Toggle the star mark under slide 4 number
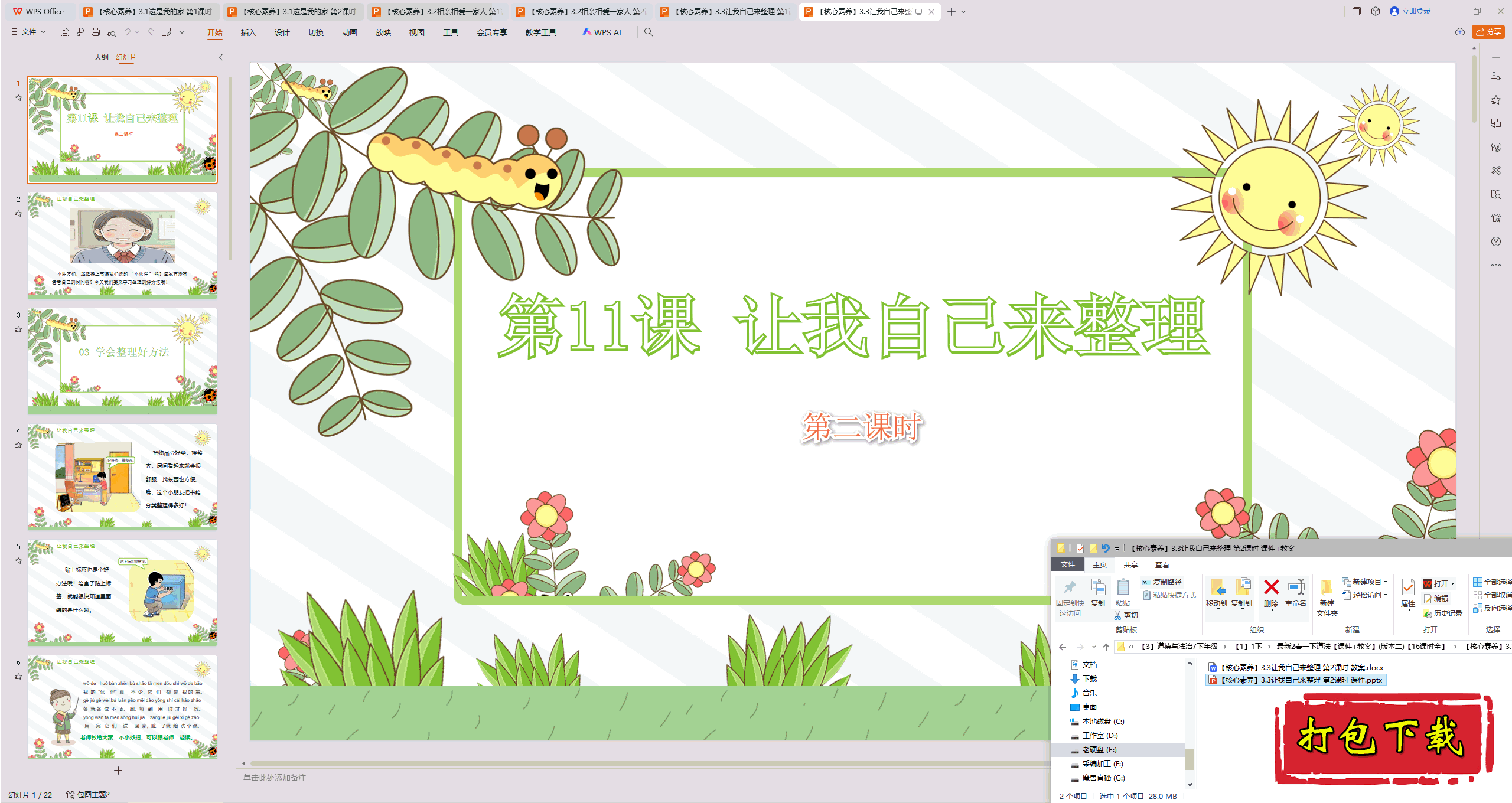This screenshot has height=803, width=1512. (18, 445)
